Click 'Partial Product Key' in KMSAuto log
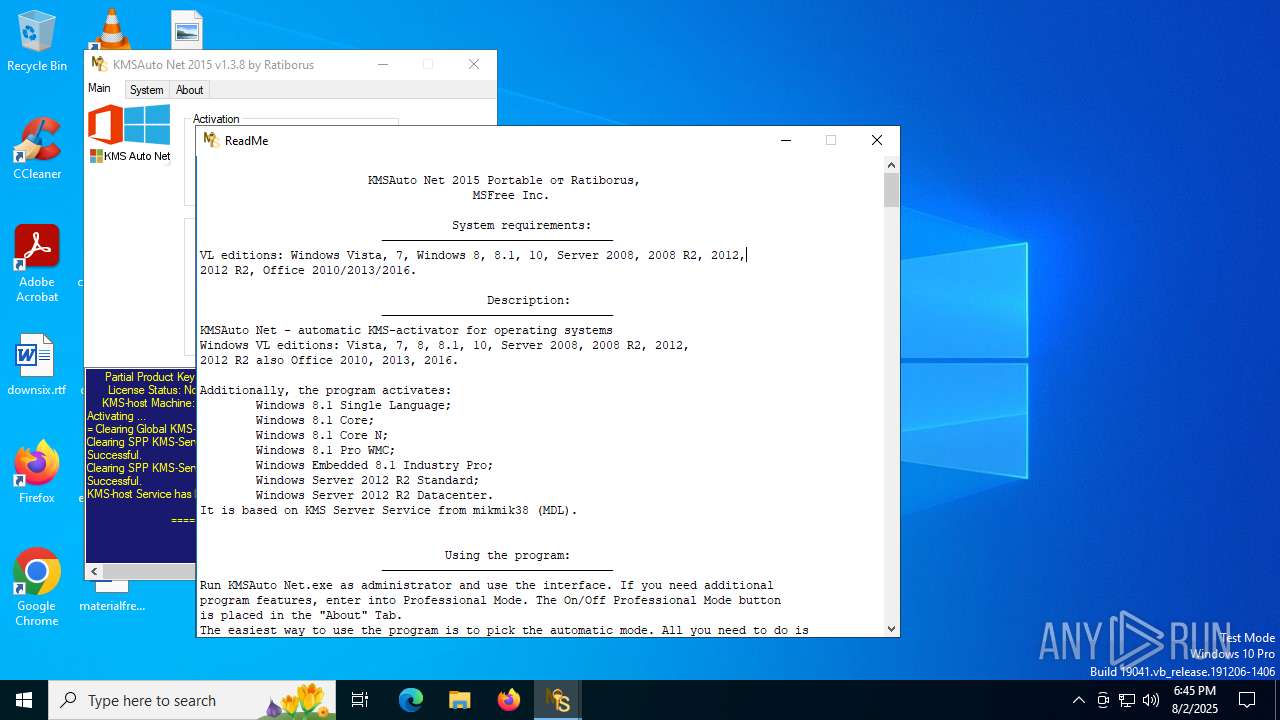Image resolution: width=1280 pixels, height=720 pixels. pos(150,377)
